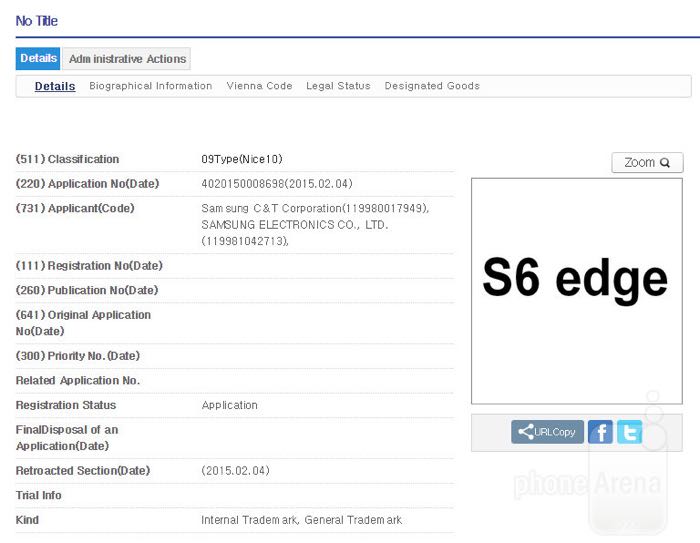Go to Legal Status section
The width and height of the screenshot is (700, 543).
(x=338, y=86)
